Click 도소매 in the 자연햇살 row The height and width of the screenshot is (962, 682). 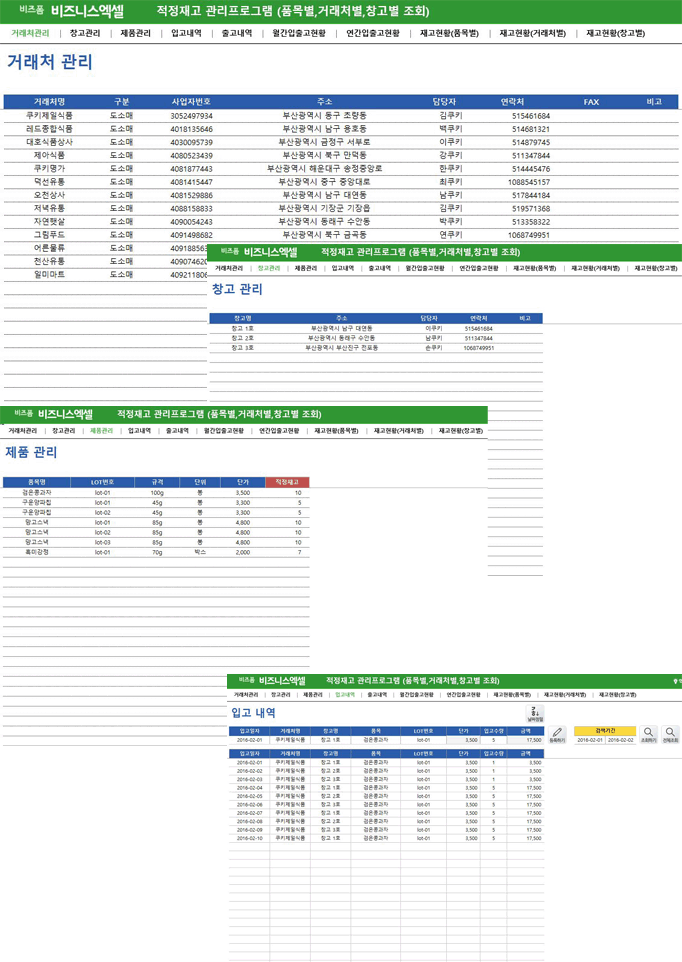coord(121,221)
